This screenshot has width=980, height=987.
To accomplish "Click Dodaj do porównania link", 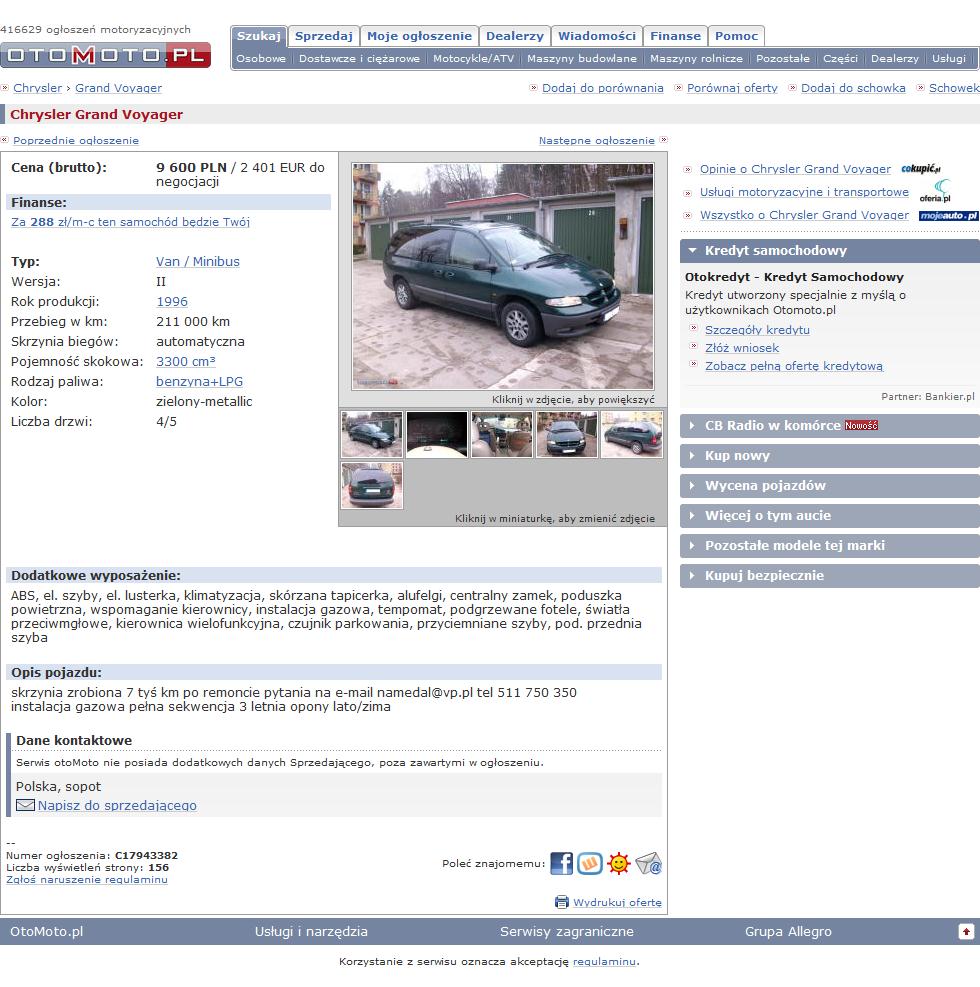I will [x=602, y=88].
